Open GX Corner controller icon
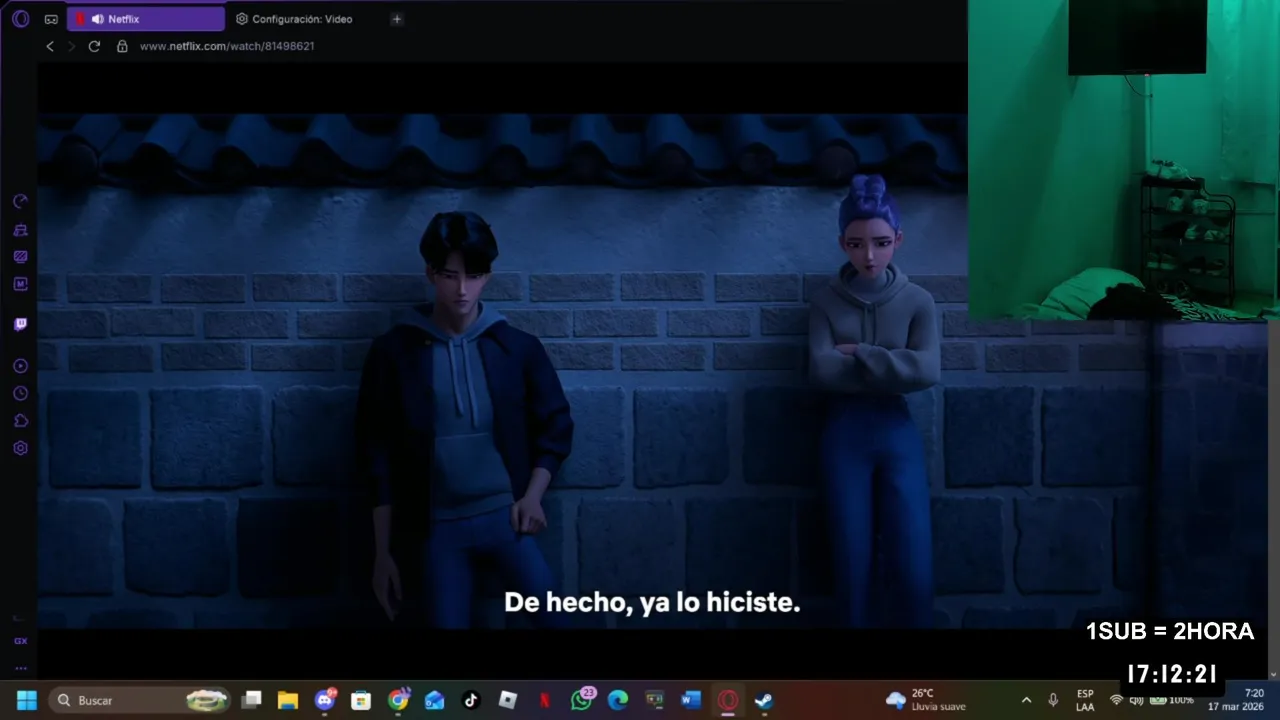 (x=51, y=19)
